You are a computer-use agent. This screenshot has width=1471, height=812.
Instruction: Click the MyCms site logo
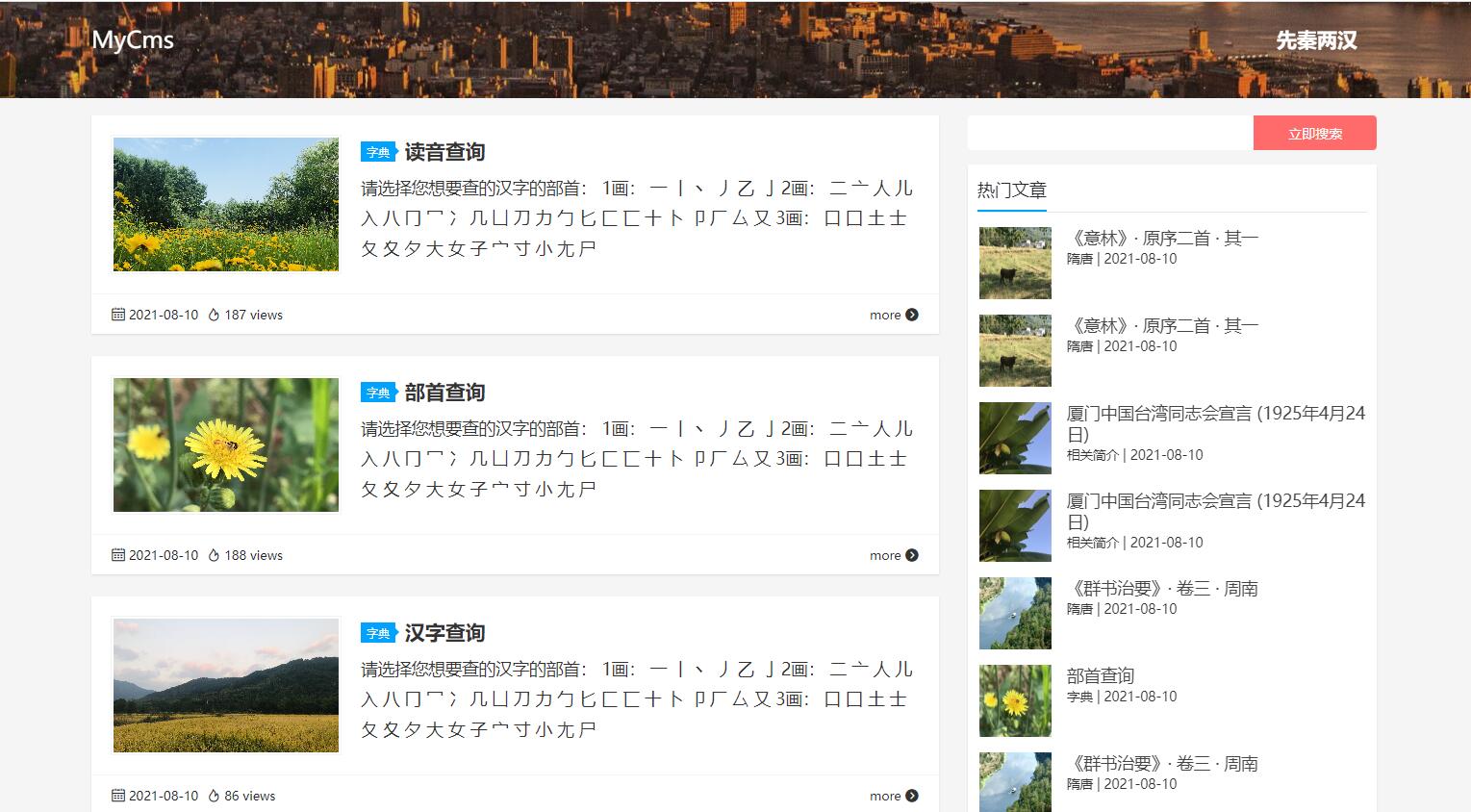(x=133, y=40)
